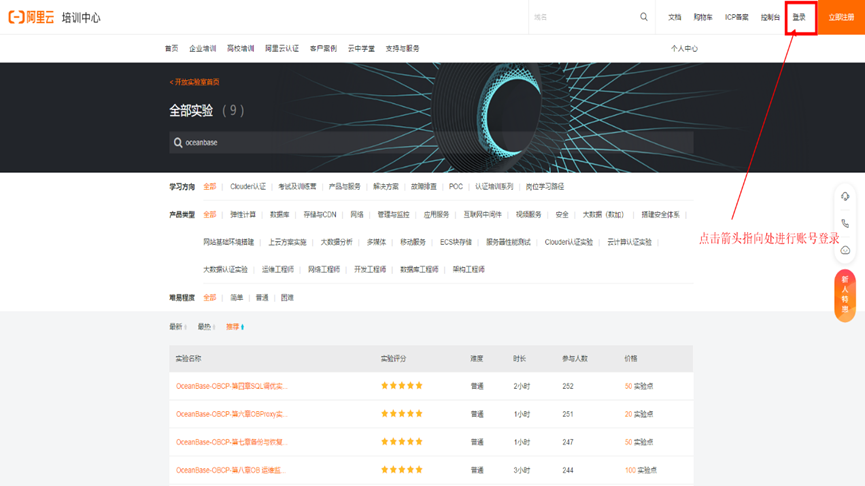This screenshot has width=865, height=486.
Task: Open 首页 navigation item
Action: (x=172, y=49)
